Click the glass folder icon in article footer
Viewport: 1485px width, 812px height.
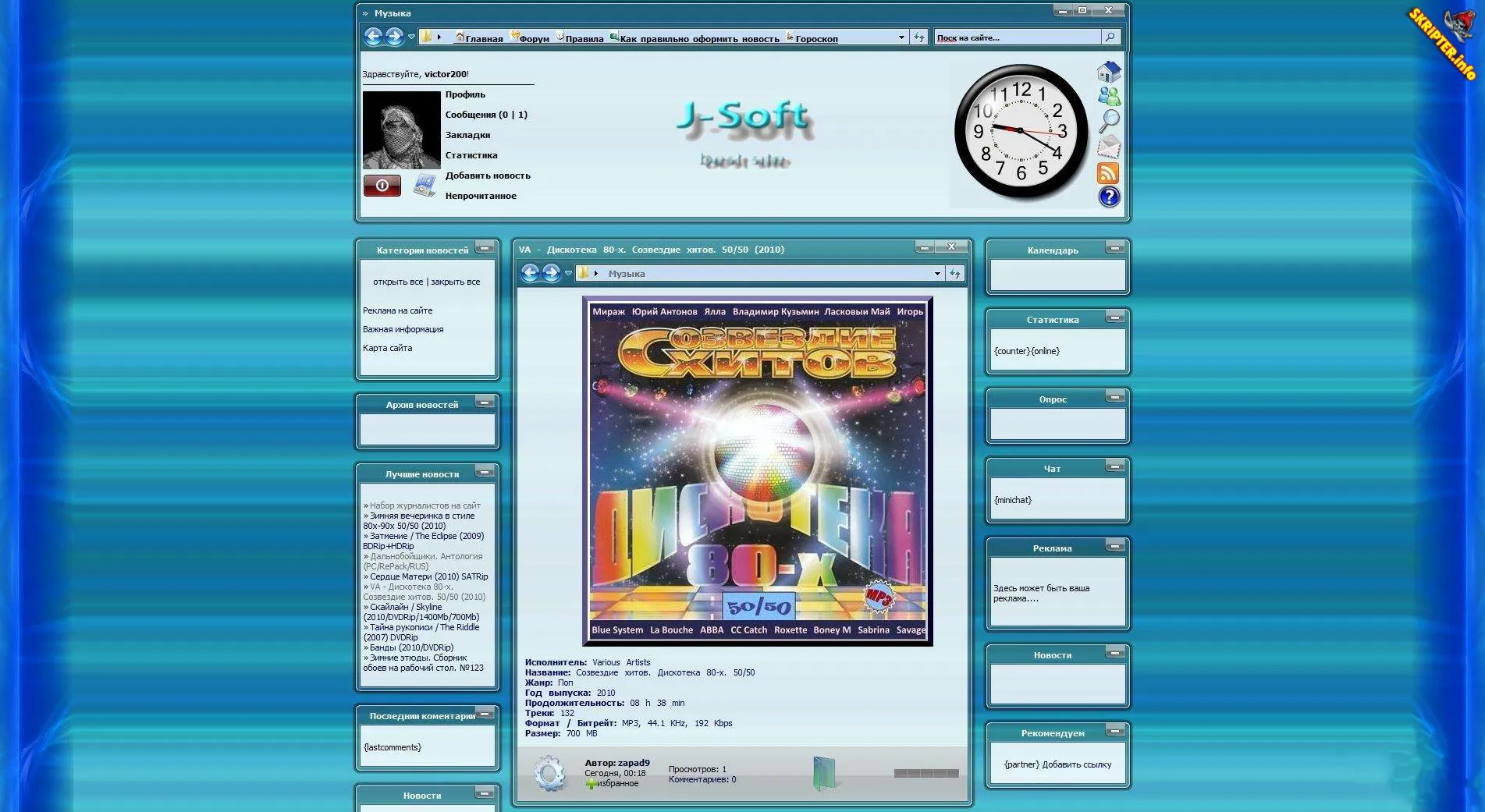point(824,773)
